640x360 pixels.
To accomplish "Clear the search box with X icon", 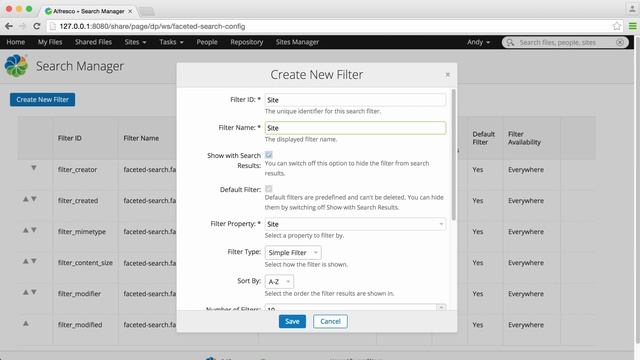I will (x=620, y=42).
